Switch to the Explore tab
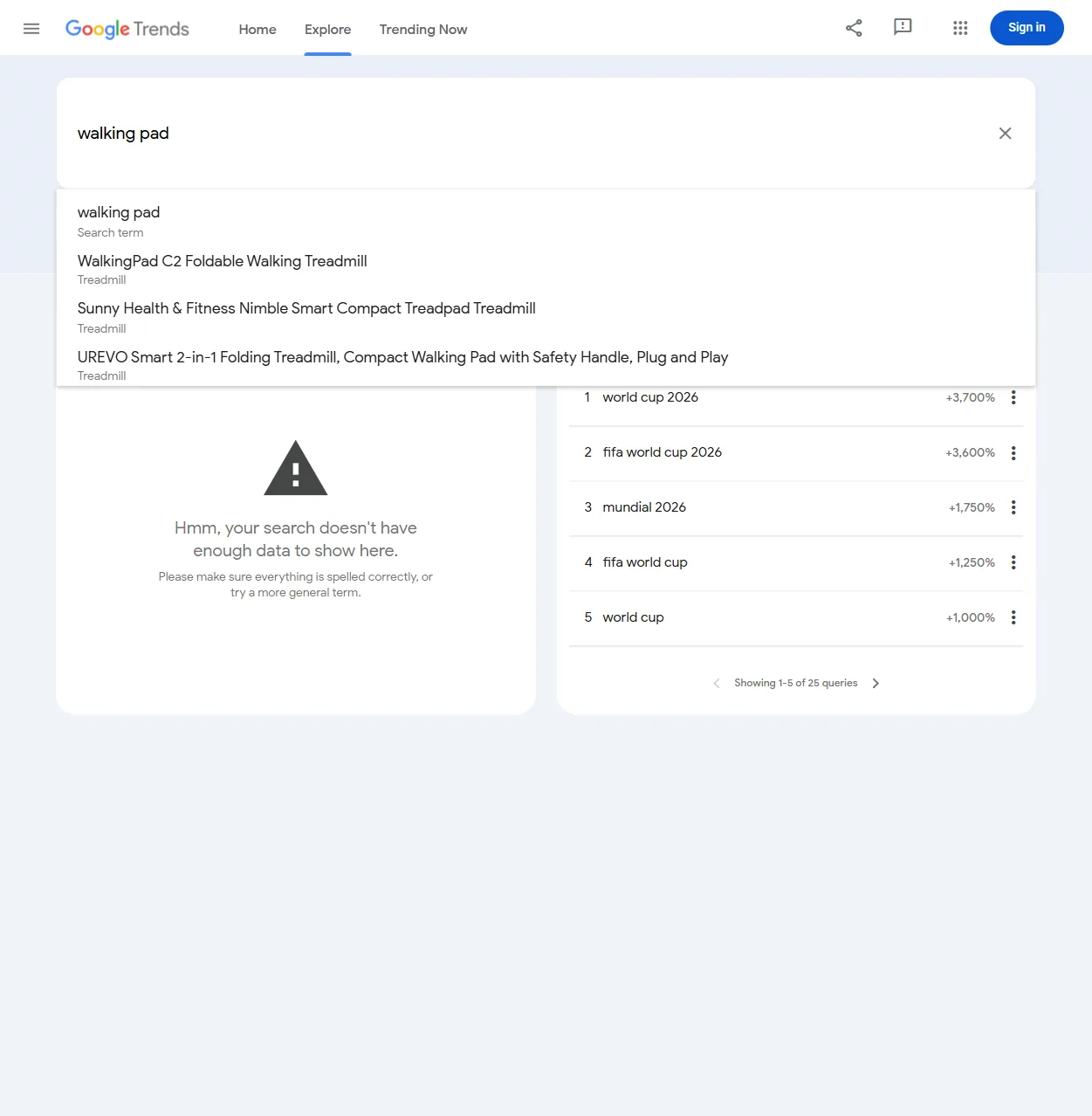1092x1116 pixels. pyautogui.click(x=328, y=29)
